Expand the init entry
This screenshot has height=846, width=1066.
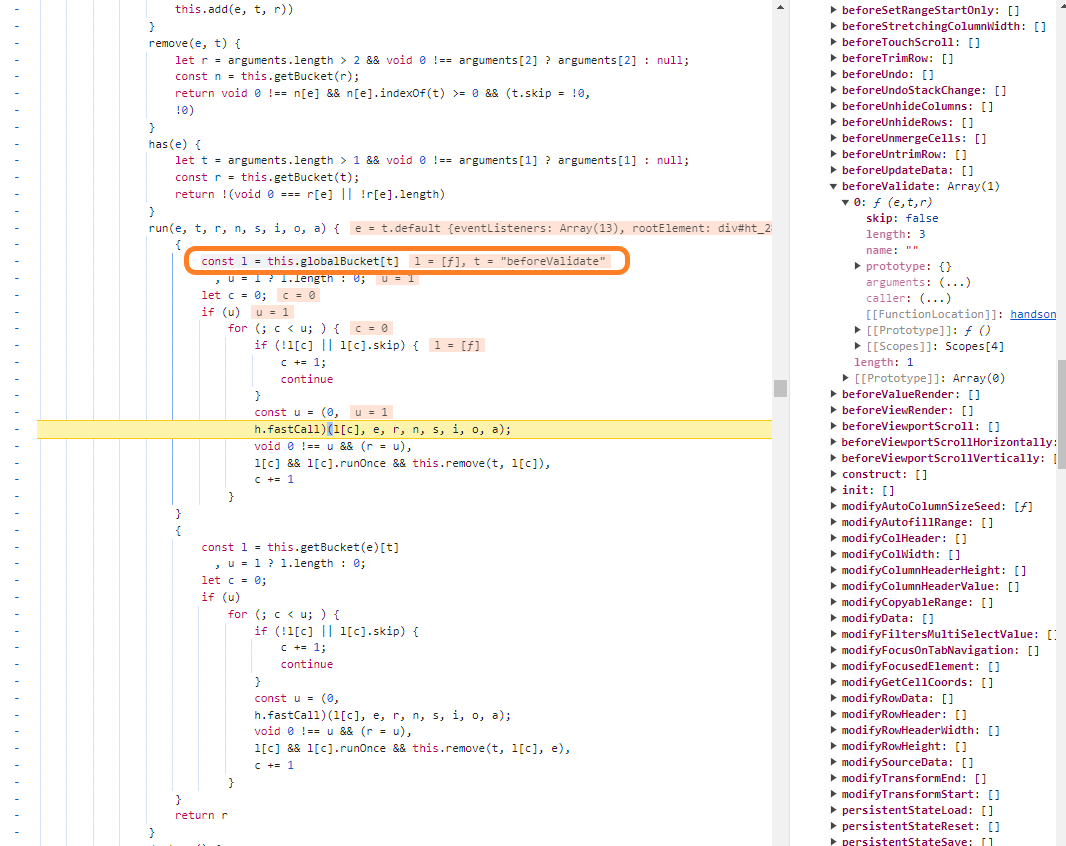(x=833, y=490)
